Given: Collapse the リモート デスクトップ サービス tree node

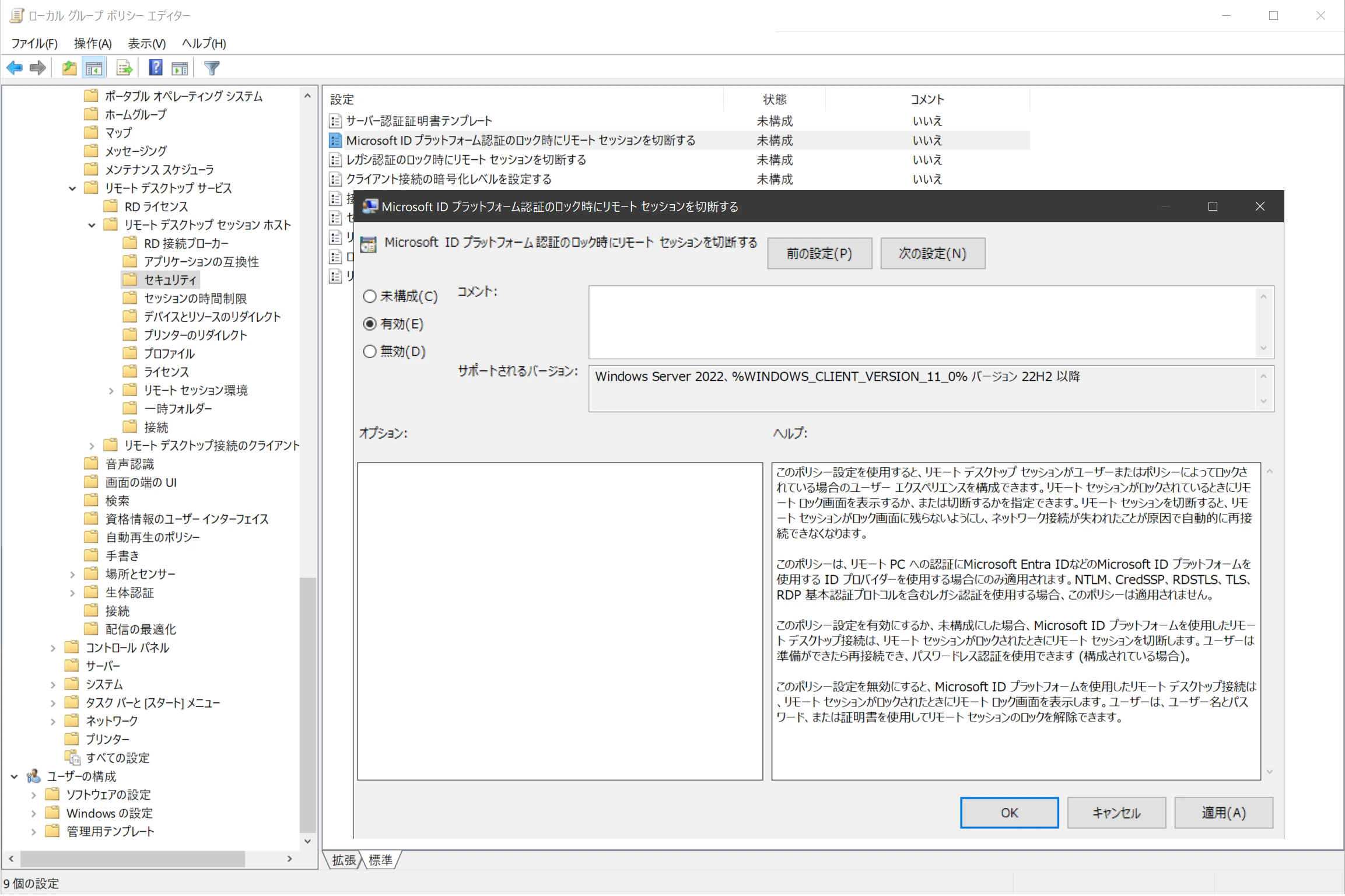Looking at the screenshot, I should 72,188.
